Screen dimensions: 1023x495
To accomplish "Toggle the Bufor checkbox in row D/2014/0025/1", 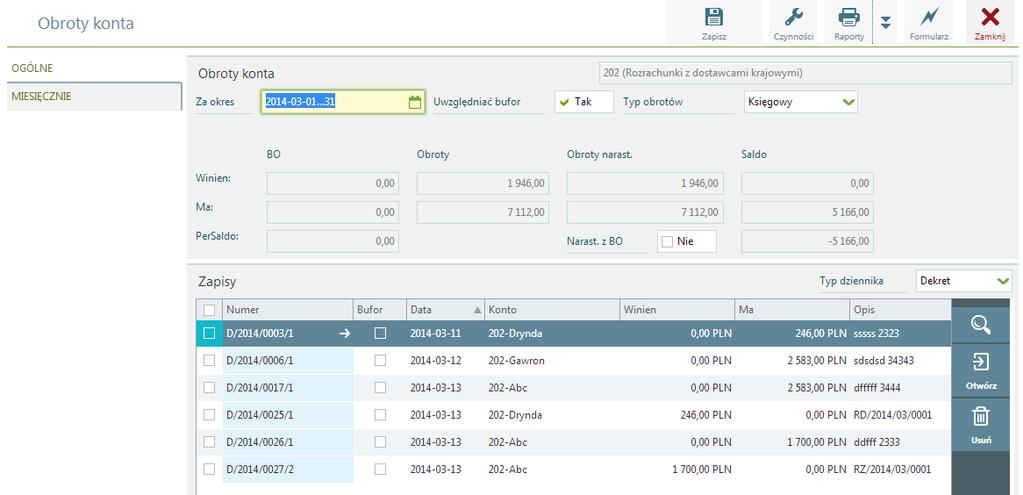I will (x=380, y=415).
